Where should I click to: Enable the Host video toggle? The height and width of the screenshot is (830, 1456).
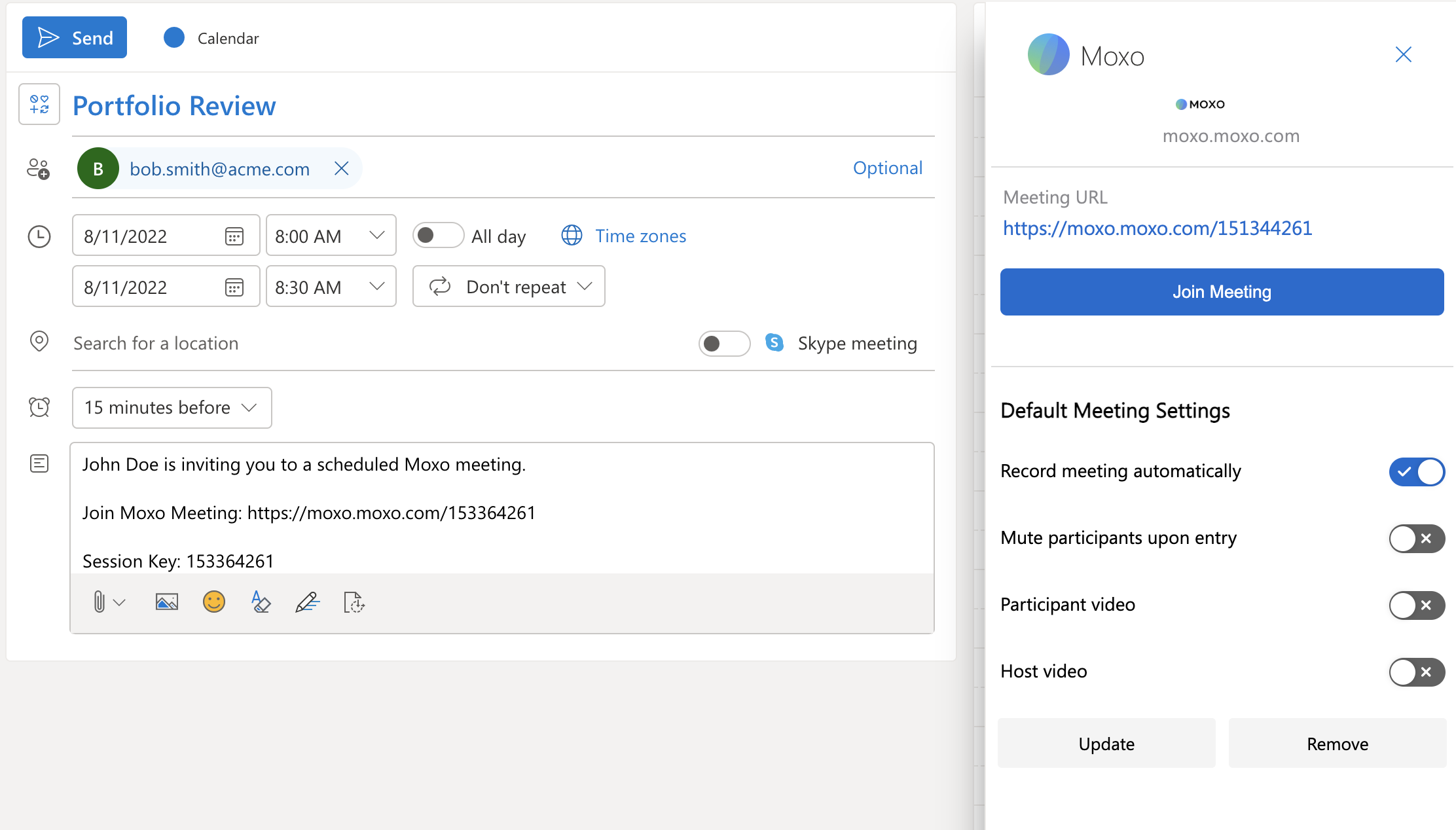(1417, 672)
